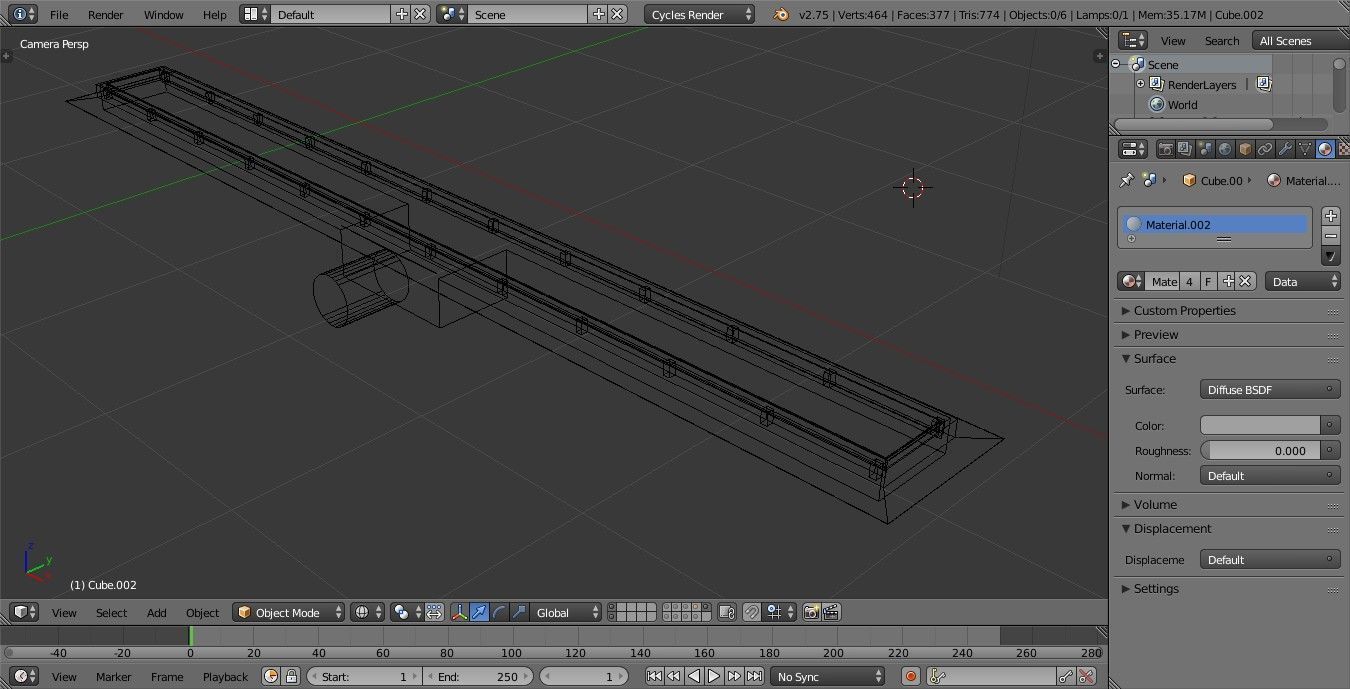Screen dimensions: 1350x689
Task: Click the End frame field showing 250
Action: (479, 677)
